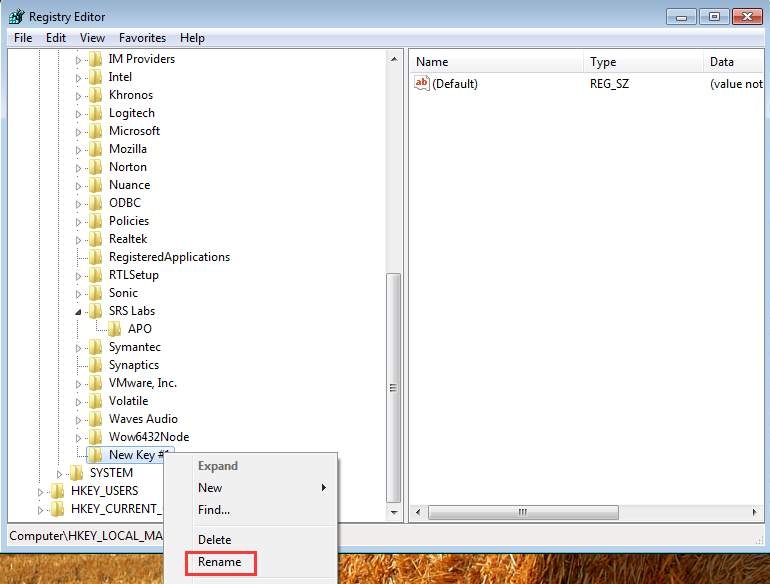Collapse the SRS Labs key
The height and width of the screenshot is (584, 770).
(79, 312)
